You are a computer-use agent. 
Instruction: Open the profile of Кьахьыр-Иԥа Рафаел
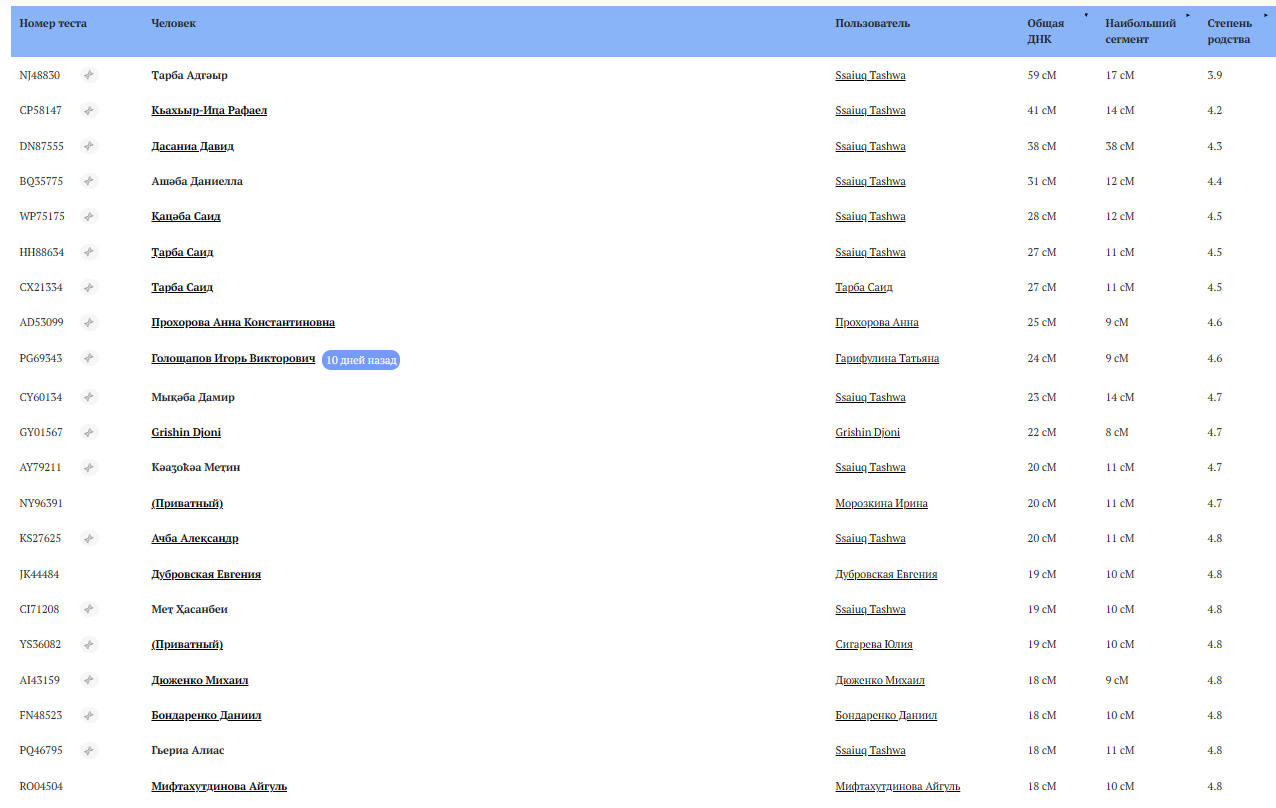click(x=209, y=110)
